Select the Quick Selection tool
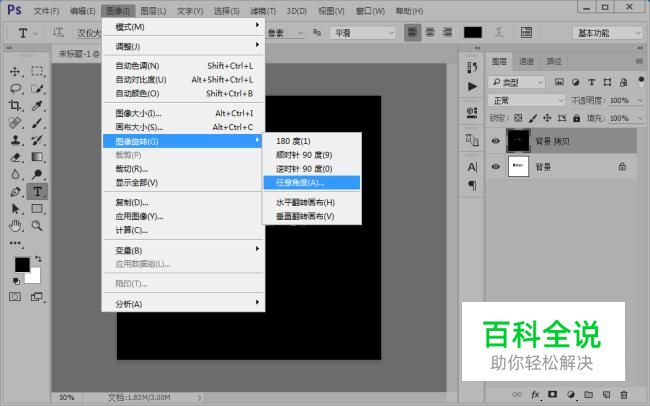The width and height of the screenshot is (650, 406). (37, 88)
